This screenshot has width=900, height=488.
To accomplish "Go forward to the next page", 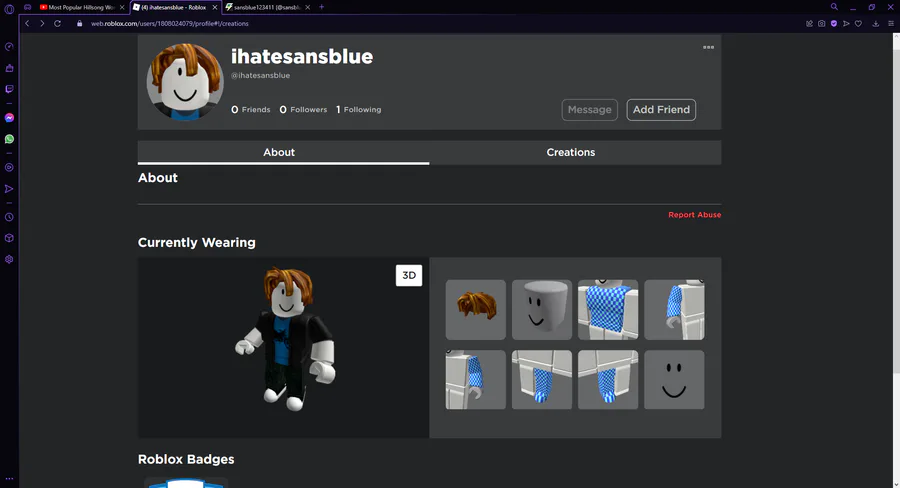I will [x=42, y=24].
